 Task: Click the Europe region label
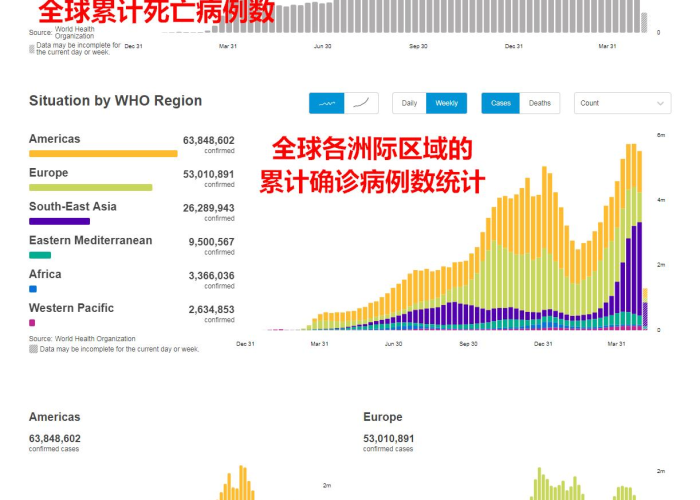[x=48, y=173]
